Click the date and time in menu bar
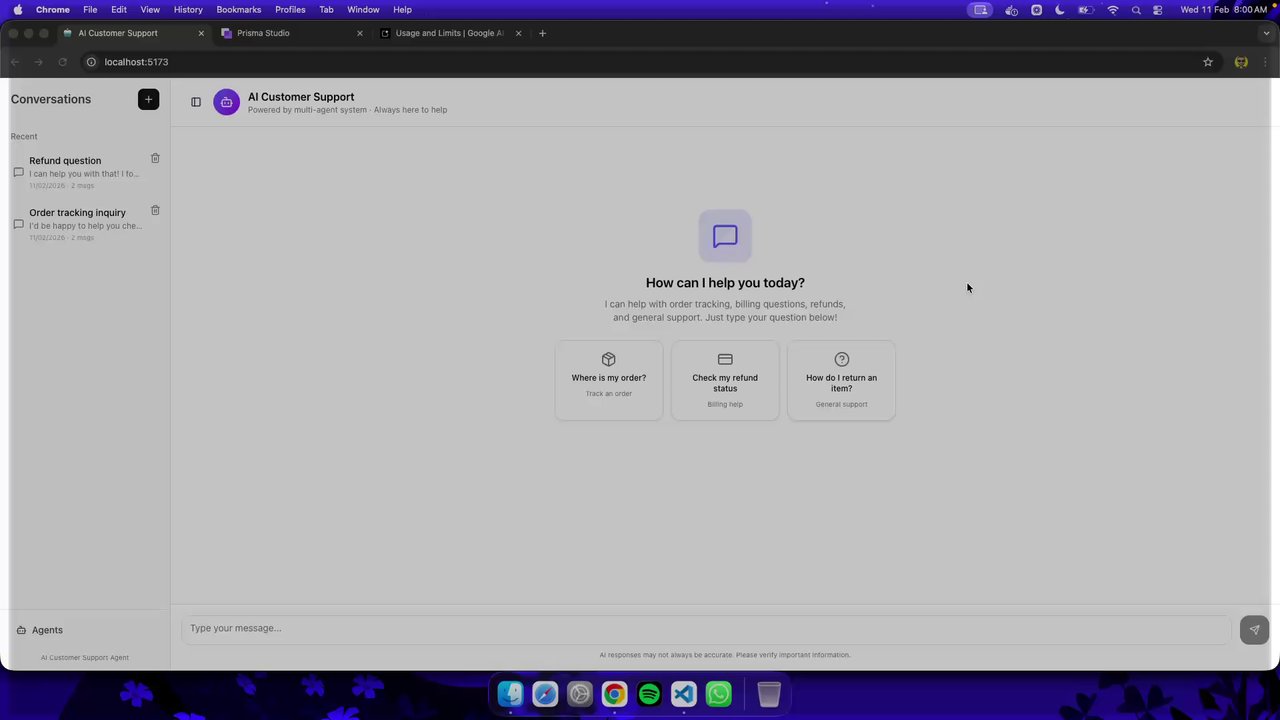 1224,10
